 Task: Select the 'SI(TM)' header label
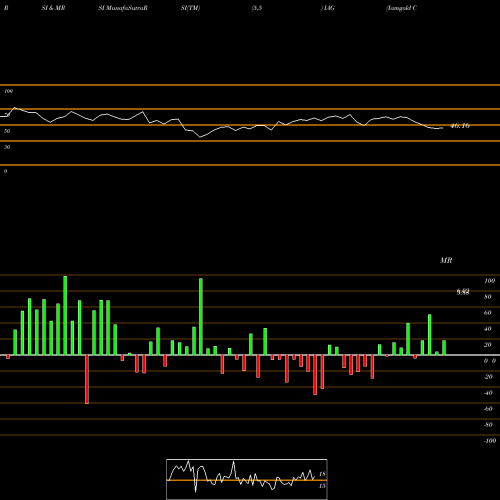tap(190, 8)
